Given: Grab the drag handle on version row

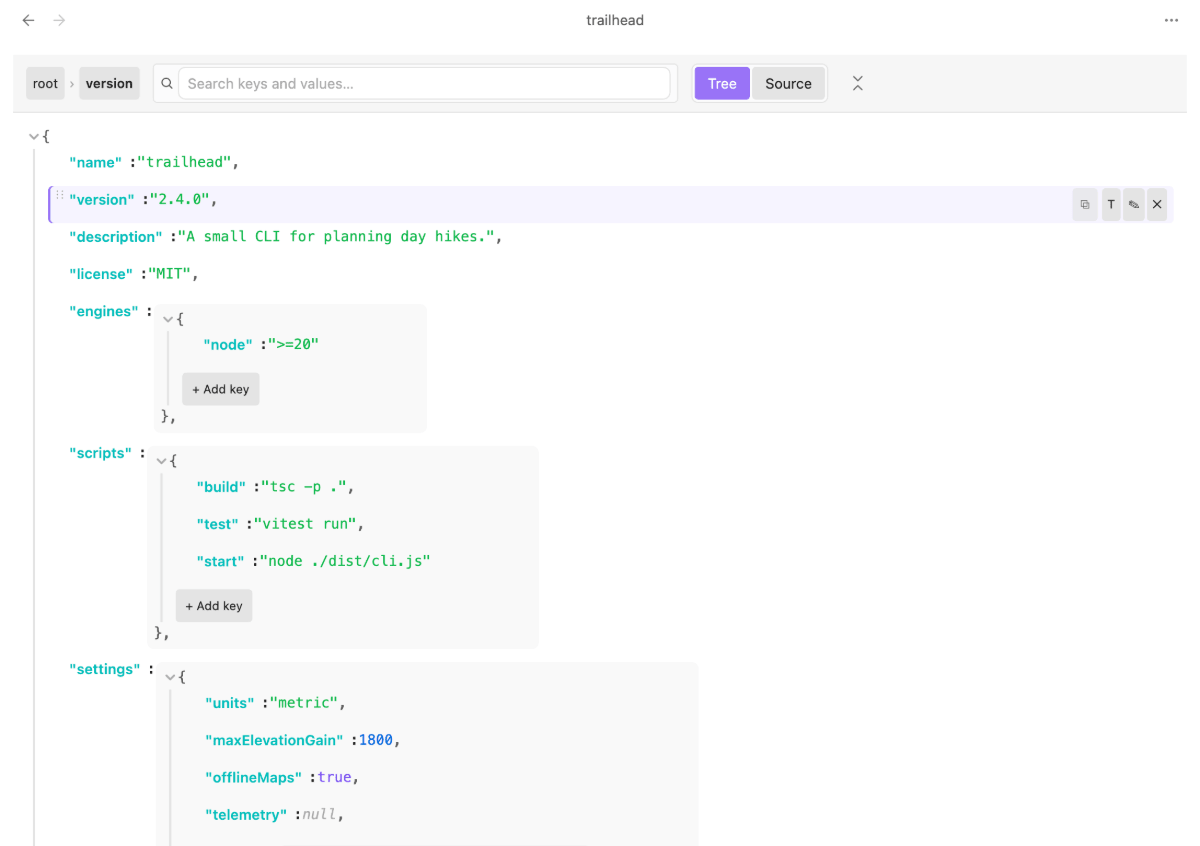Looking at the screenshot, I should coord(59,196).
